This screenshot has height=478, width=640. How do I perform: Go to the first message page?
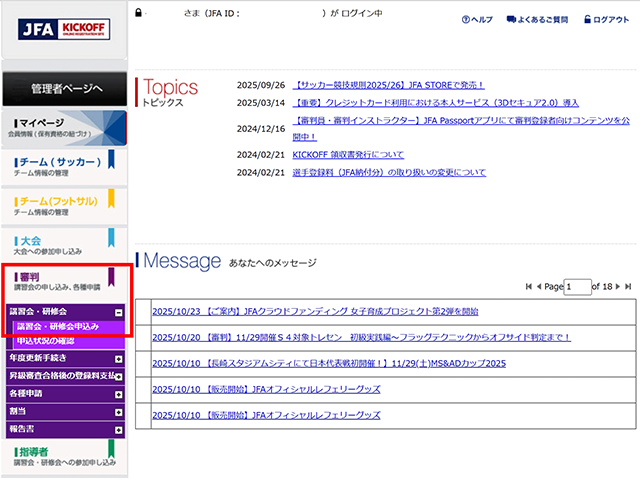coord(528,287)
